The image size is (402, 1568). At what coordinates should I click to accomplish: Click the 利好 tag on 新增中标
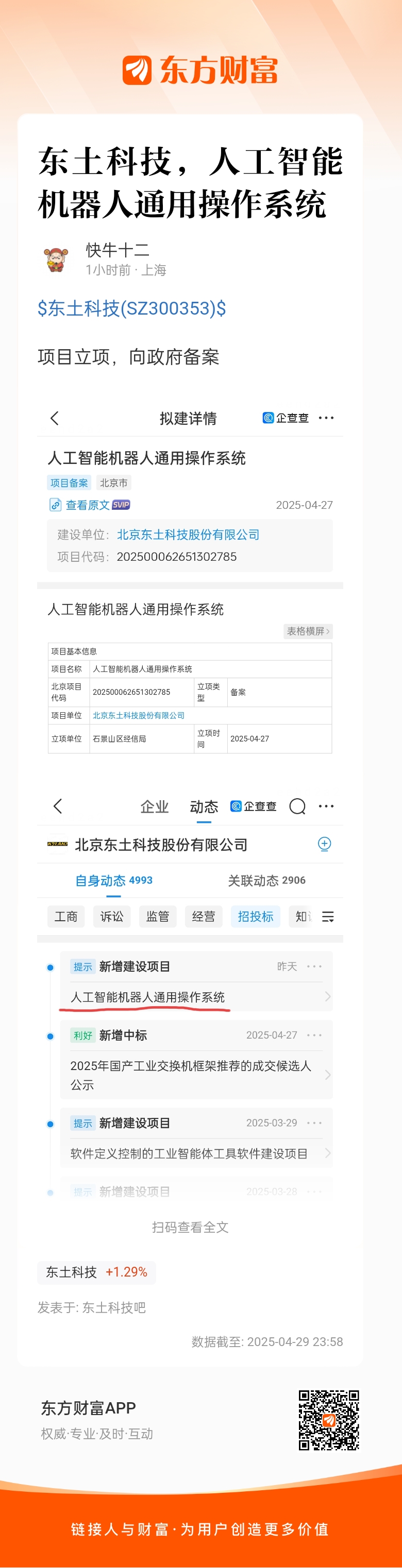coord(83,1036)
